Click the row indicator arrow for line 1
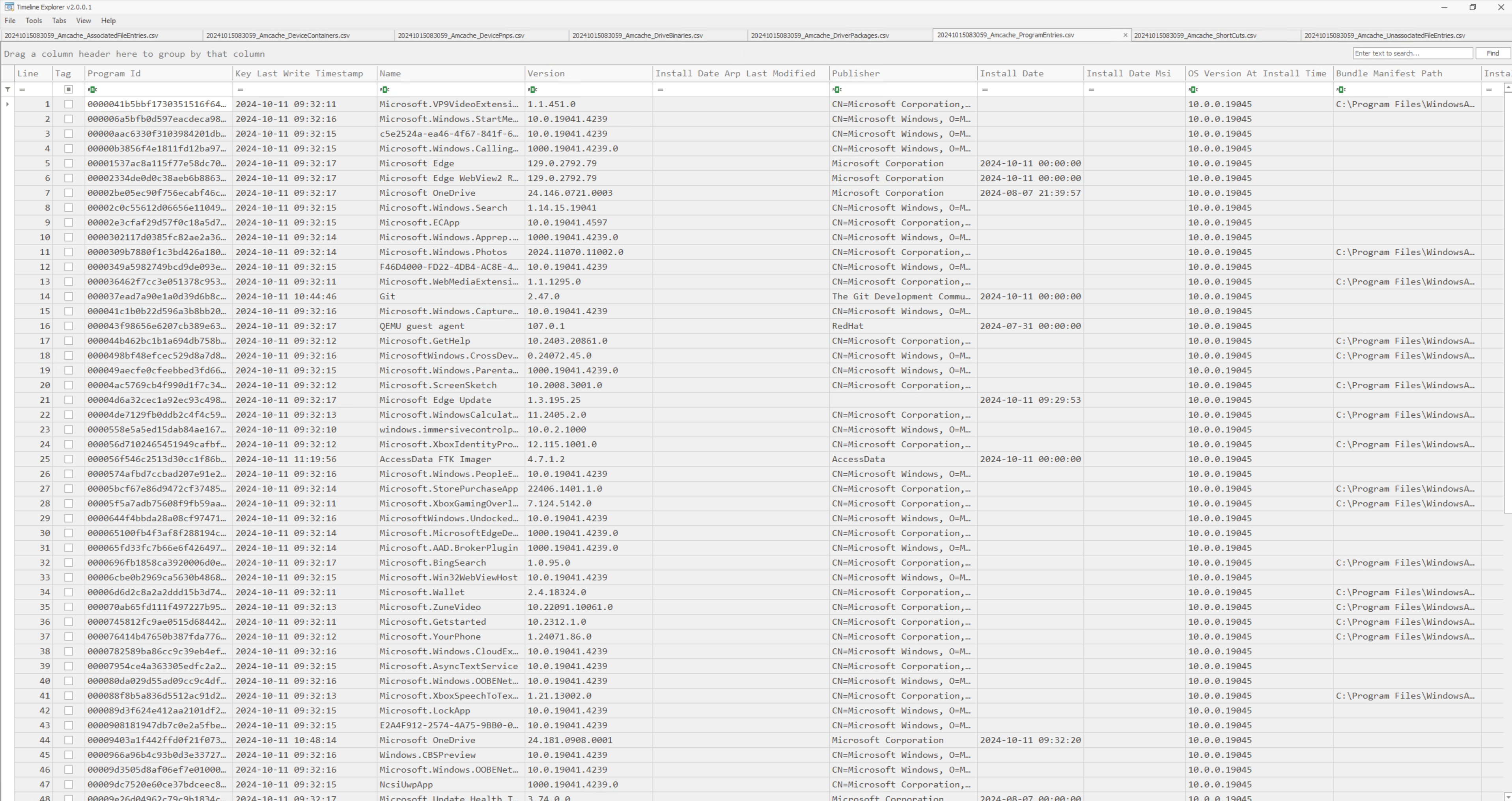This screenshot has height=801, width=1512. pos(7,105)
